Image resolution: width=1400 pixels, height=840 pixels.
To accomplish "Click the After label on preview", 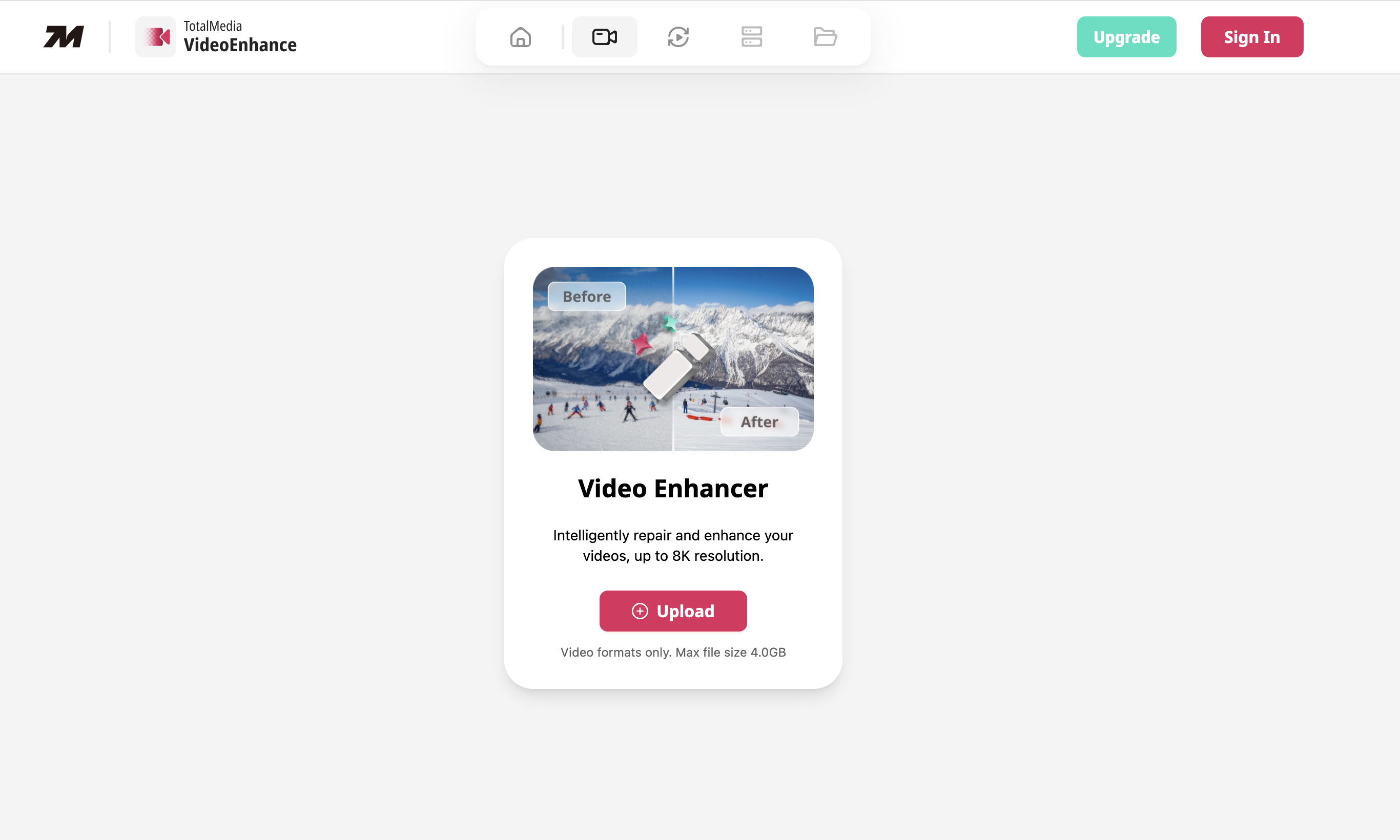I will (x=759, y=422).
